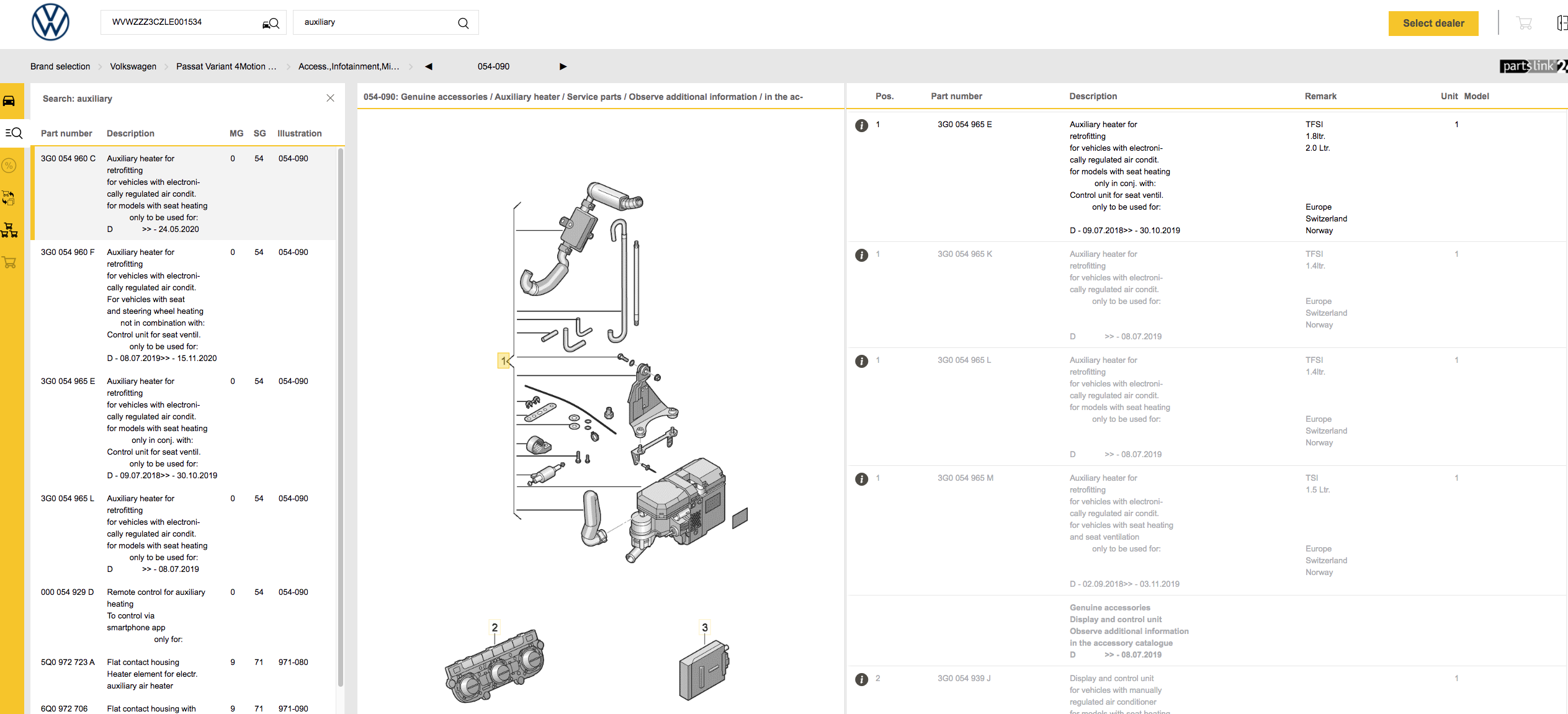Screen dimensions: 1568x714
Task: Click the Select dealer button
Action: 1433,24
